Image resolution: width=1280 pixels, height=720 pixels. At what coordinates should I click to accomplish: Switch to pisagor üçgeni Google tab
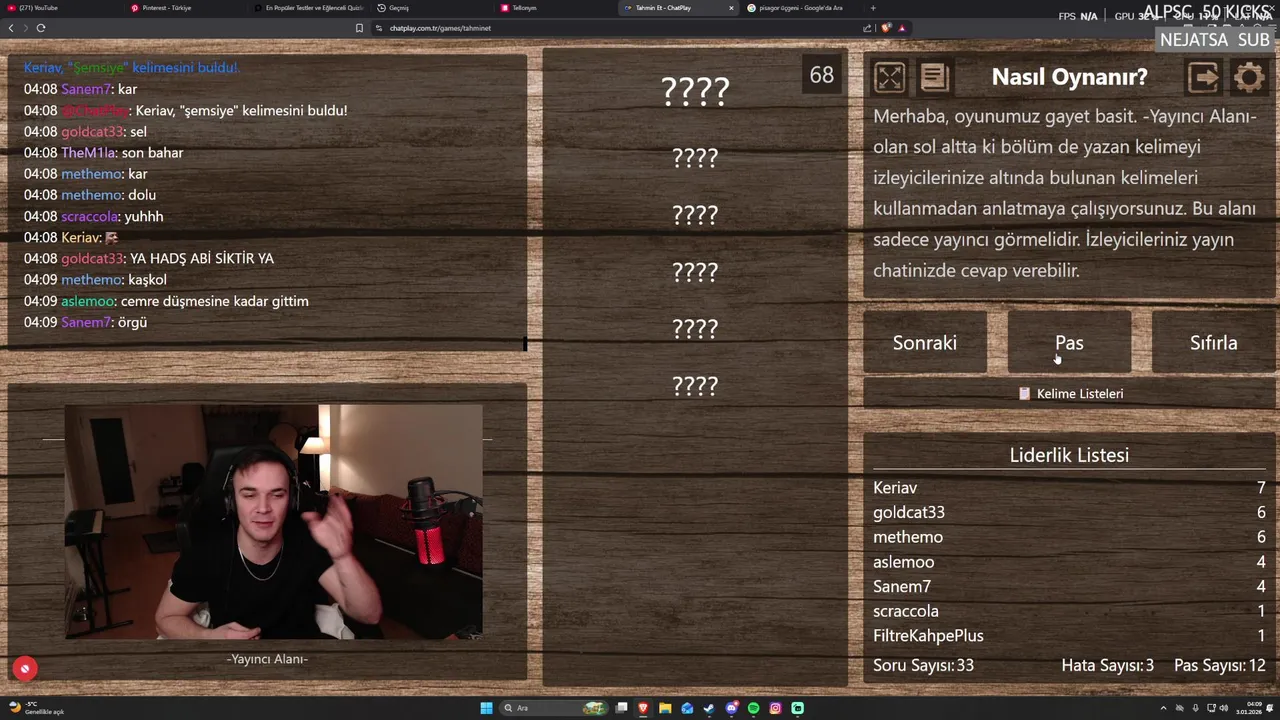coord(800,8)
